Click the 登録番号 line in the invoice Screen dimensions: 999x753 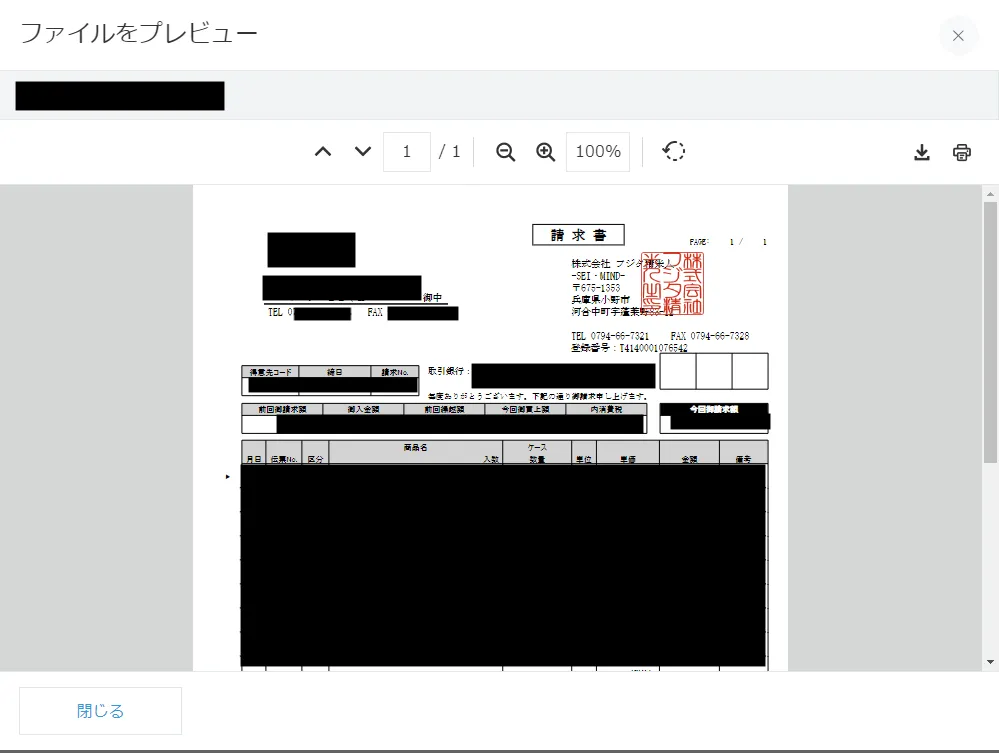[629, 349]
